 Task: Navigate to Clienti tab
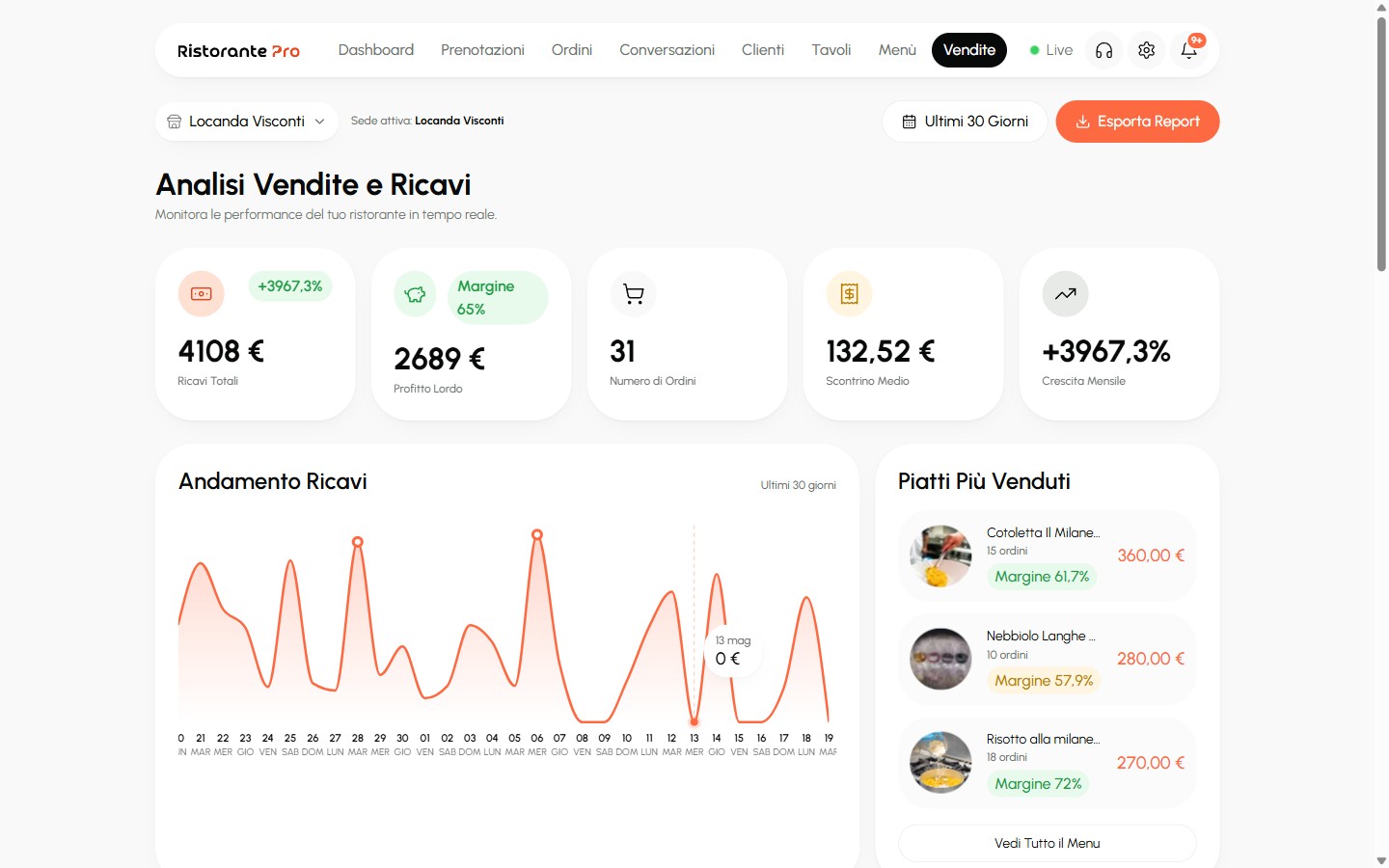coord(763,50)
